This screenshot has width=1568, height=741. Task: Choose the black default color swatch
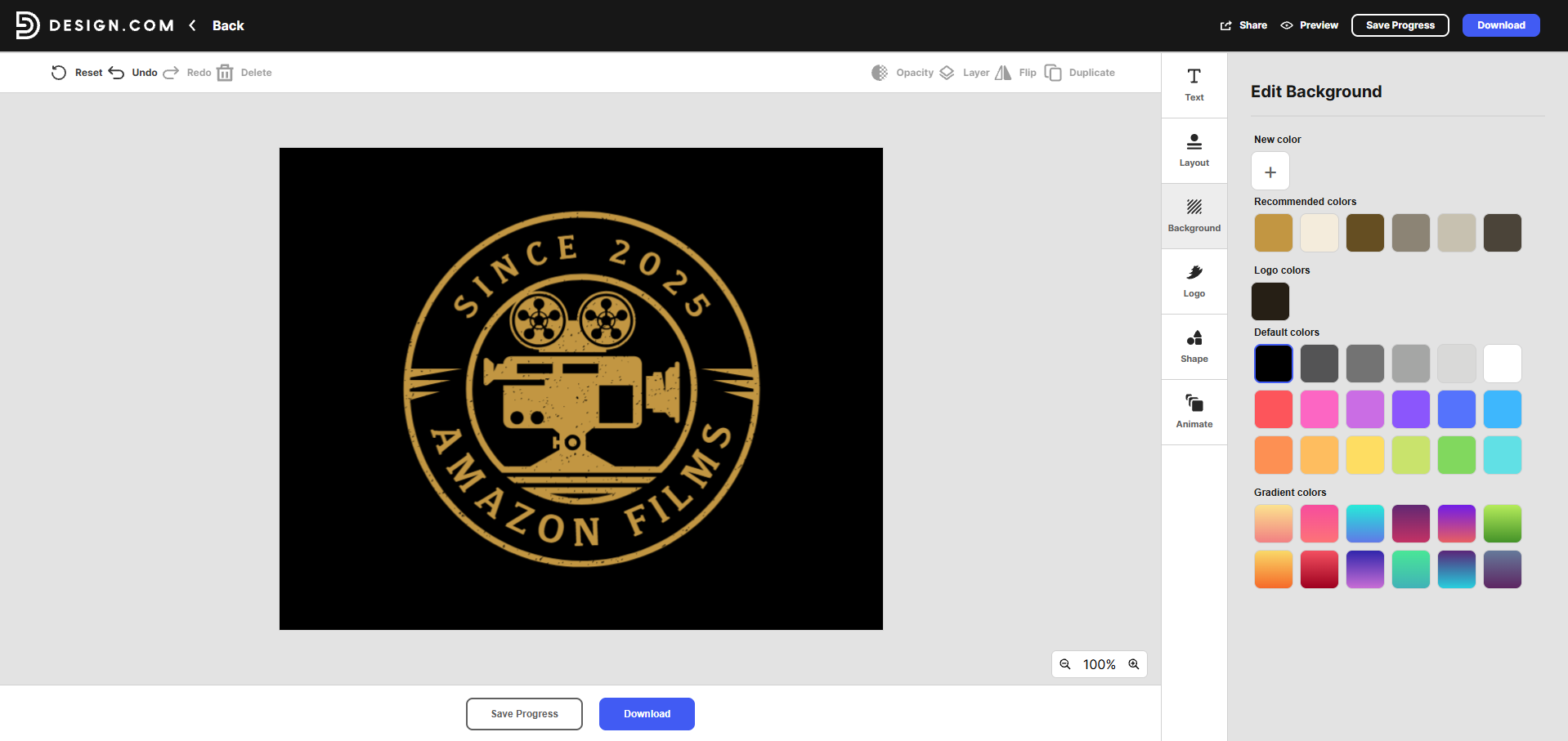(1274, 364)
